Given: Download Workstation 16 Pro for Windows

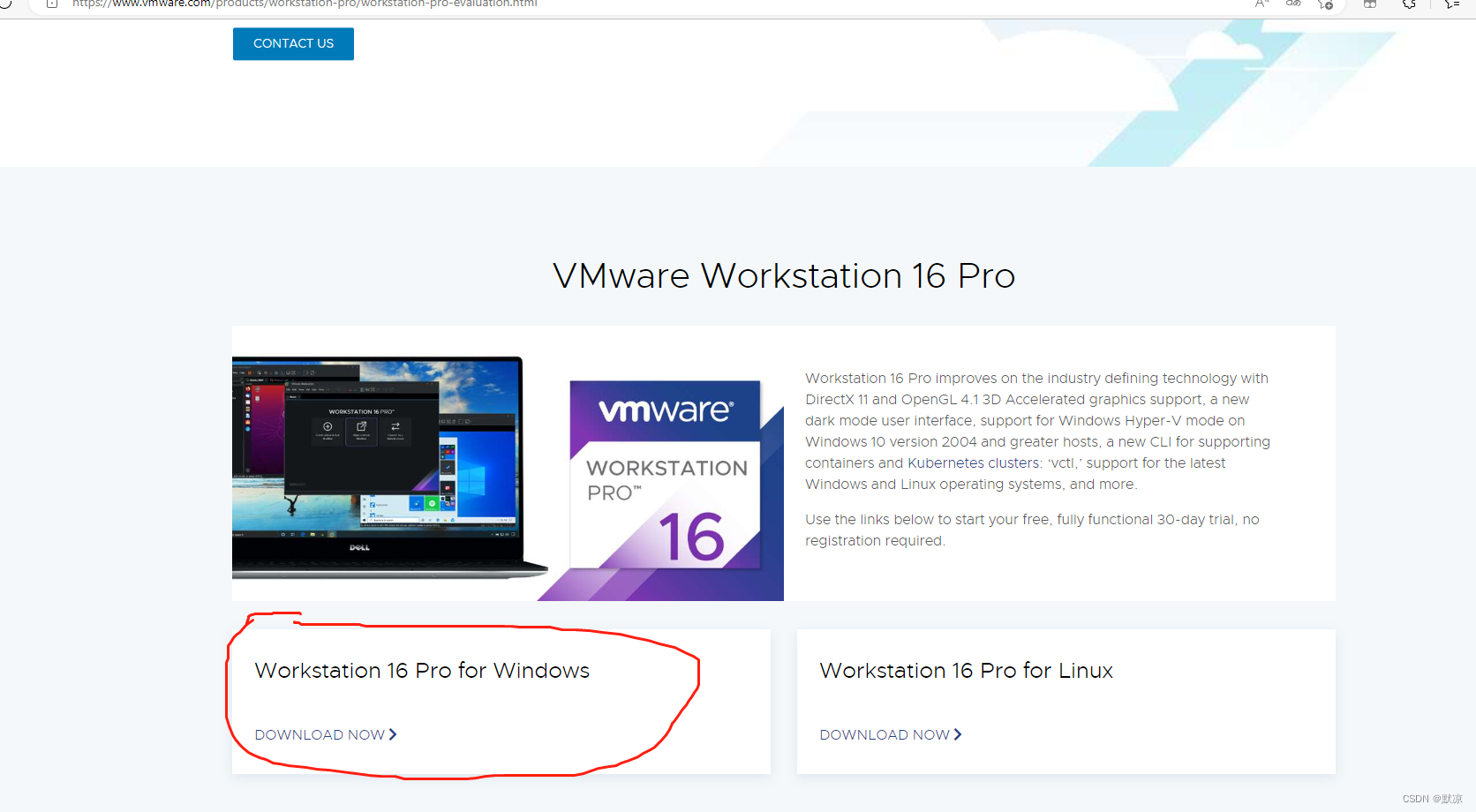Looking at the screenshot, I should point(326,734).
